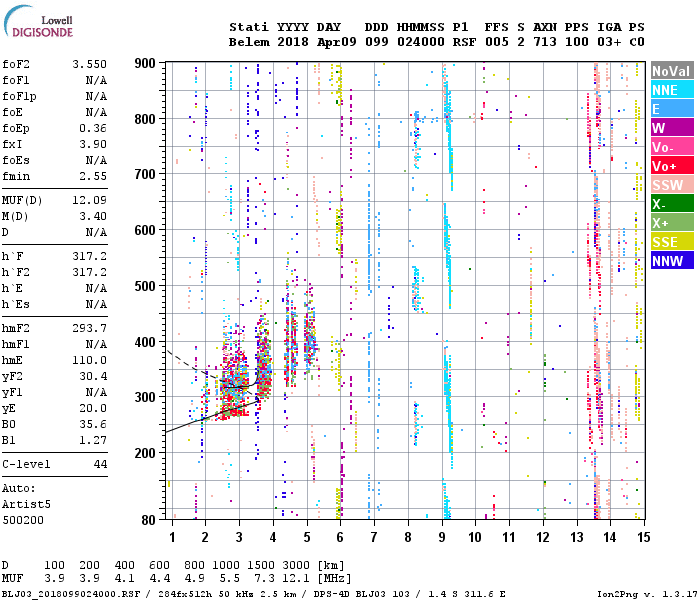The width and height of the screenshot is (700, 600).
Task: Click the Lowell Digisonde logo
Action: pyautogui.click(x=38, y=22)
